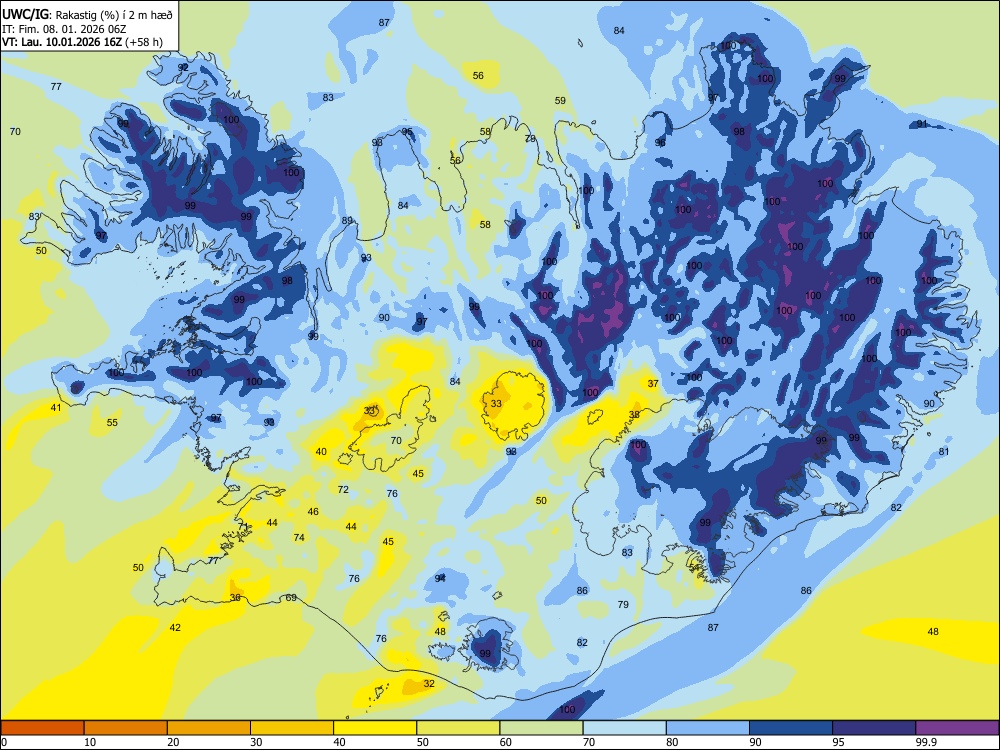Image resolution: width=1000 pixels, height=750 pixels.
Task: Click the map value '40'
Action: coord(321,452)
